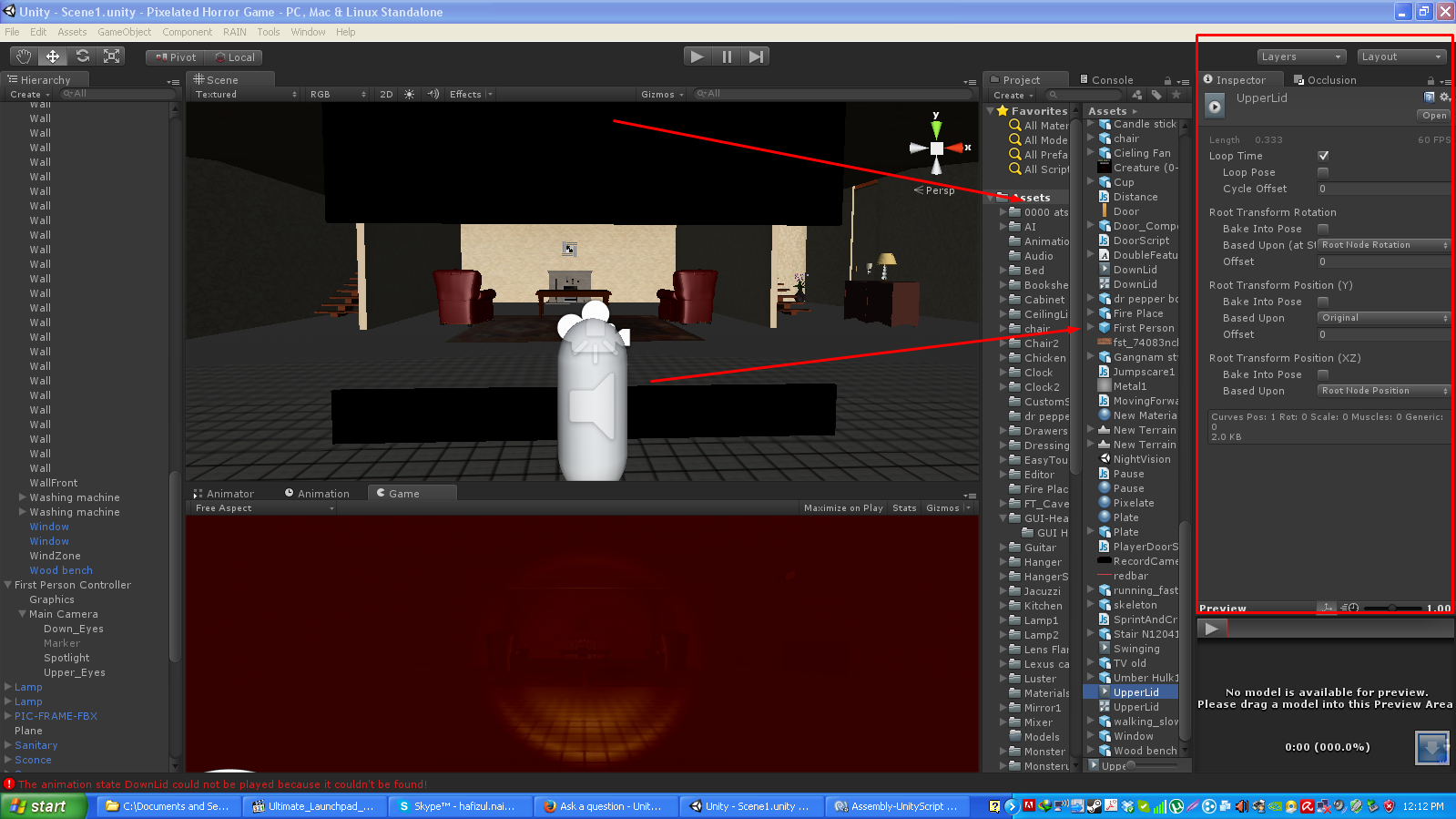Toggle Maximize on Play

coord(843,507)
